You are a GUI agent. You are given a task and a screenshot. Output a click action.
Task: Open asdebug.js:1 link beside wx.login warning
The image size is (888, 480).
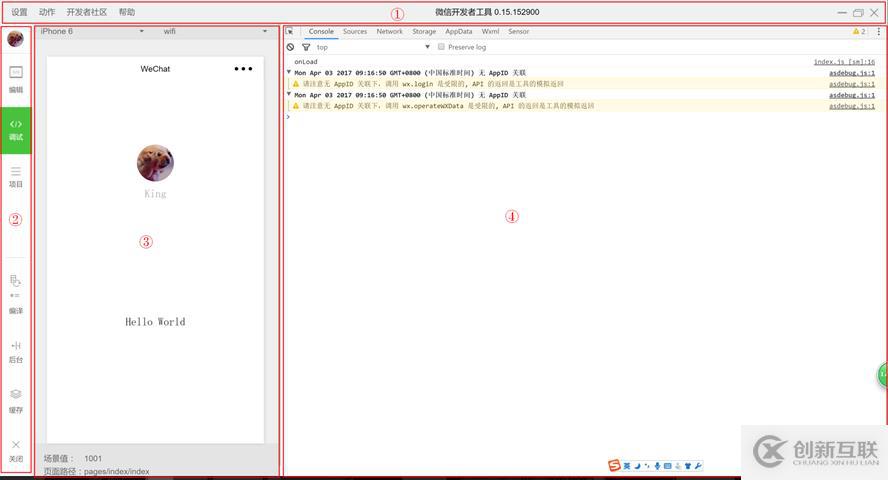pyautogui.click(x=852, y=84)
